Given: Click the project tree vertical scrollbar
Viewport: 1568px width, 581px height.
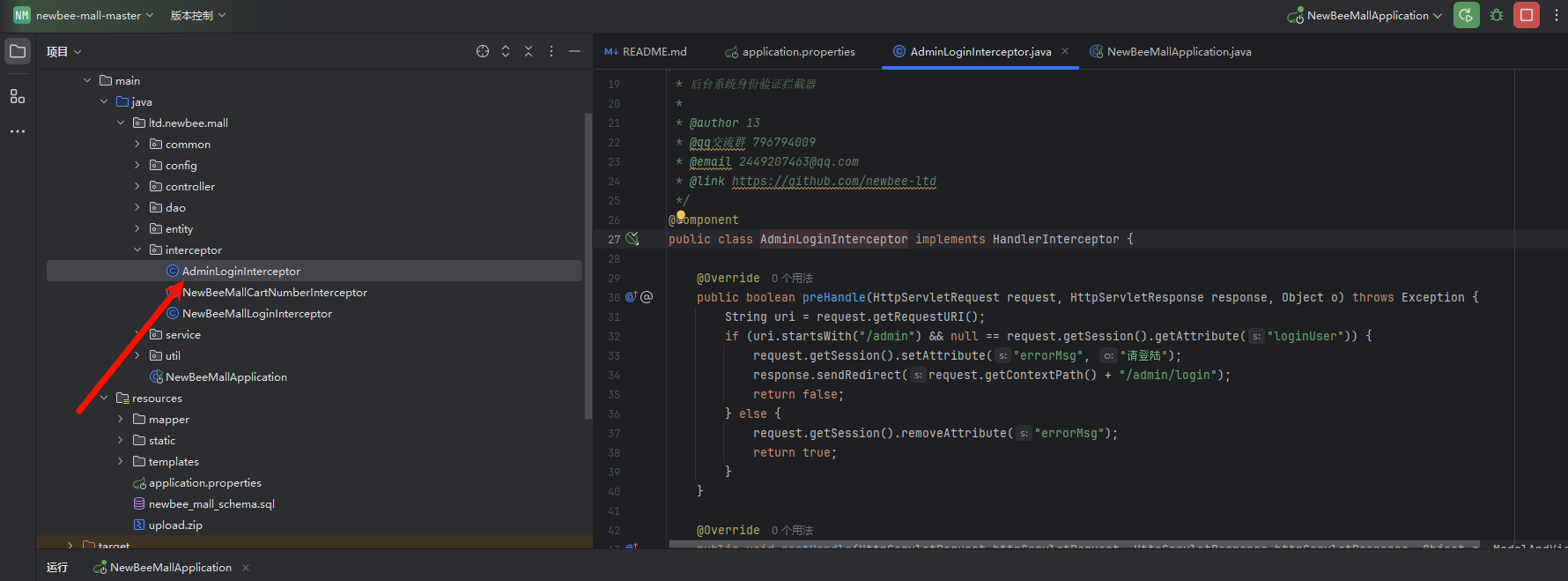Looking at the screenshot, I should pyautogui.click(x=588, y=264).
